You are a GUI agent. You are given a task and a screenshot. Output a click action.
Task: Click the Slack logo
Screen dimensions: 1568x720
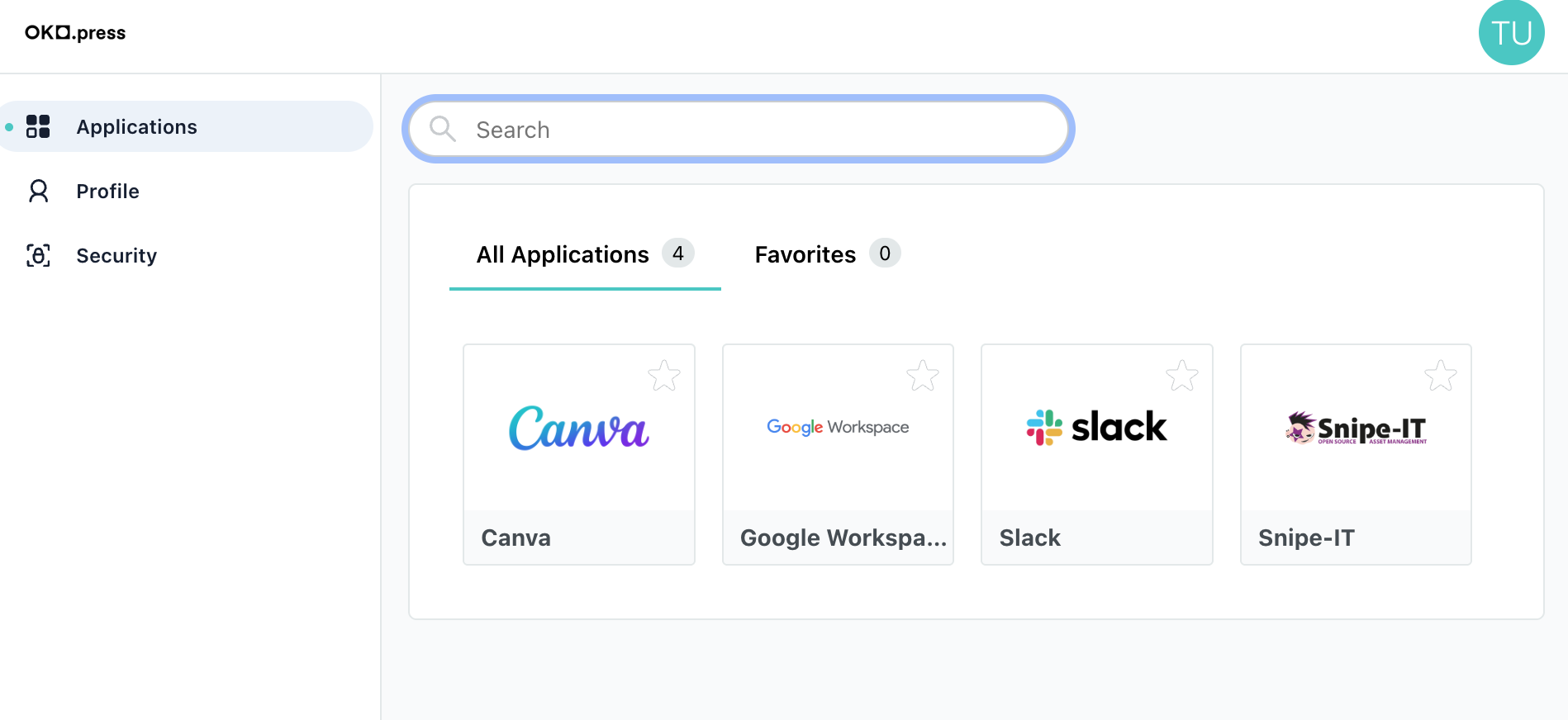1096,427
